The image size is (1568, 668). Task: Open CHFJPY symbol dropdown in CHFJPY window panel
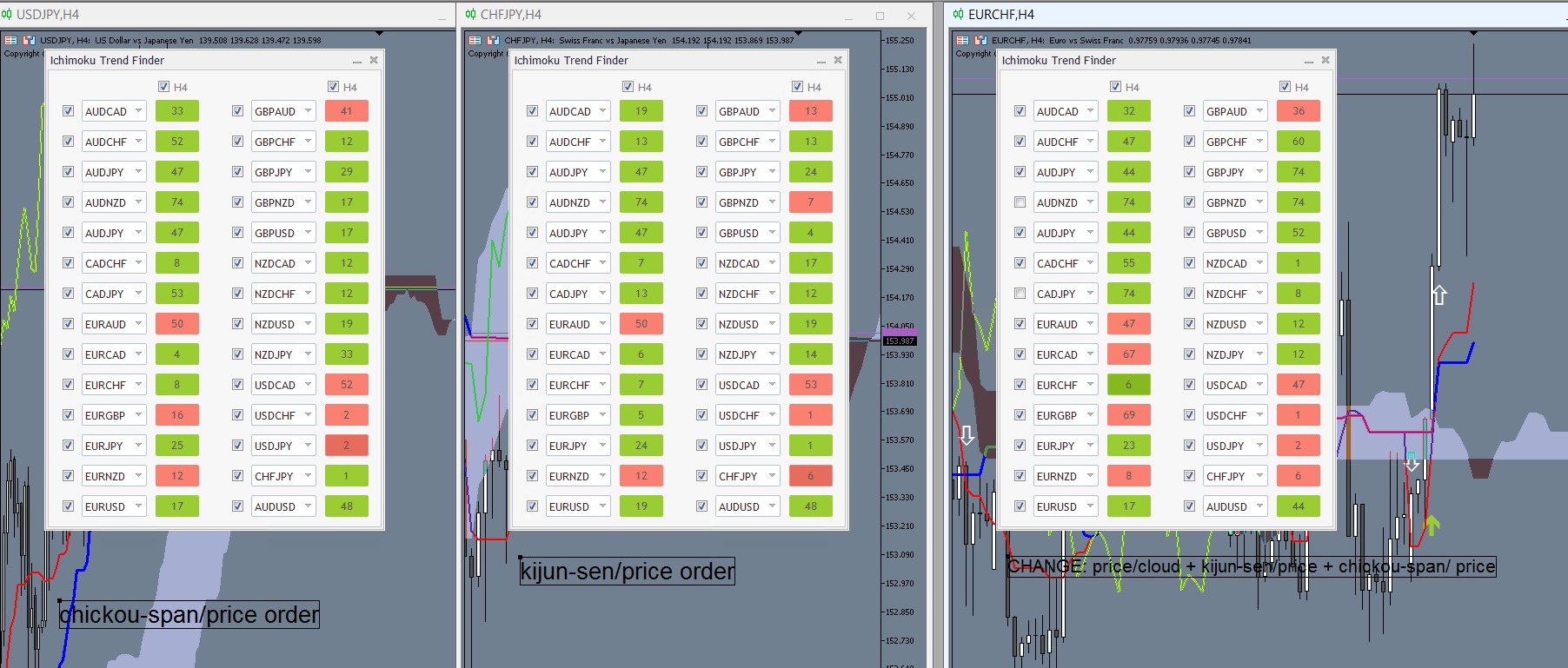(x=747, y=476)
